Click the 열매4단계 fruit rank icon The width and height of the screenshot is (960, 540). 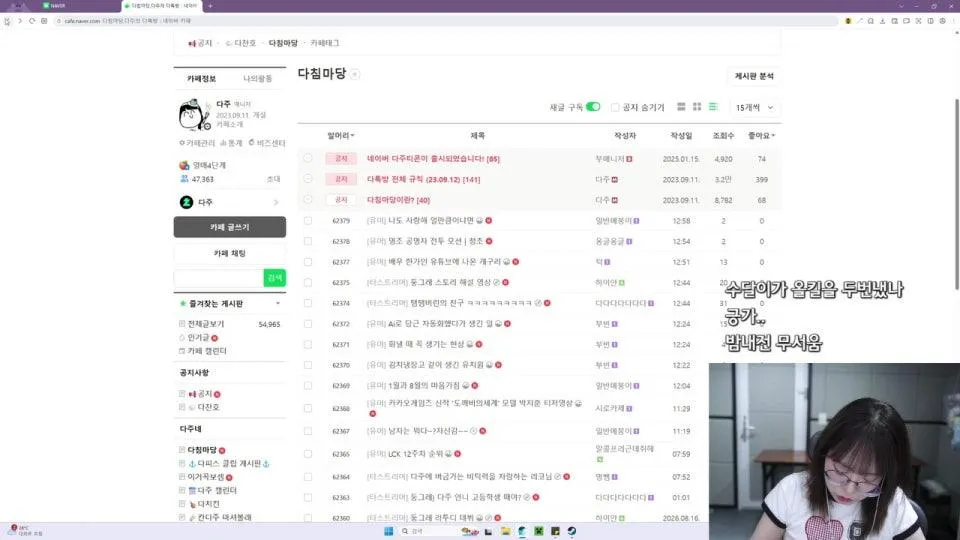click(184, 165)
